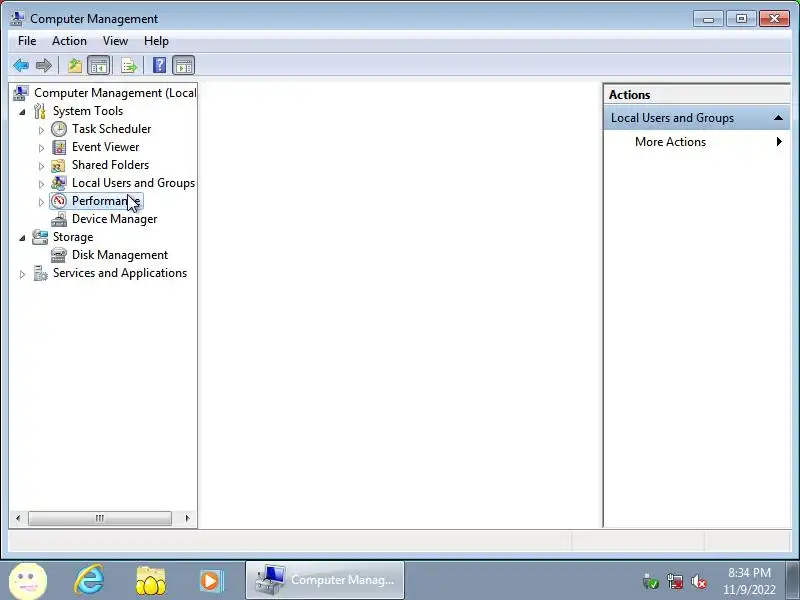This screenshot has height=600, width=800.
Task: Click the Device Manager icon
Action: coord(59,219)
